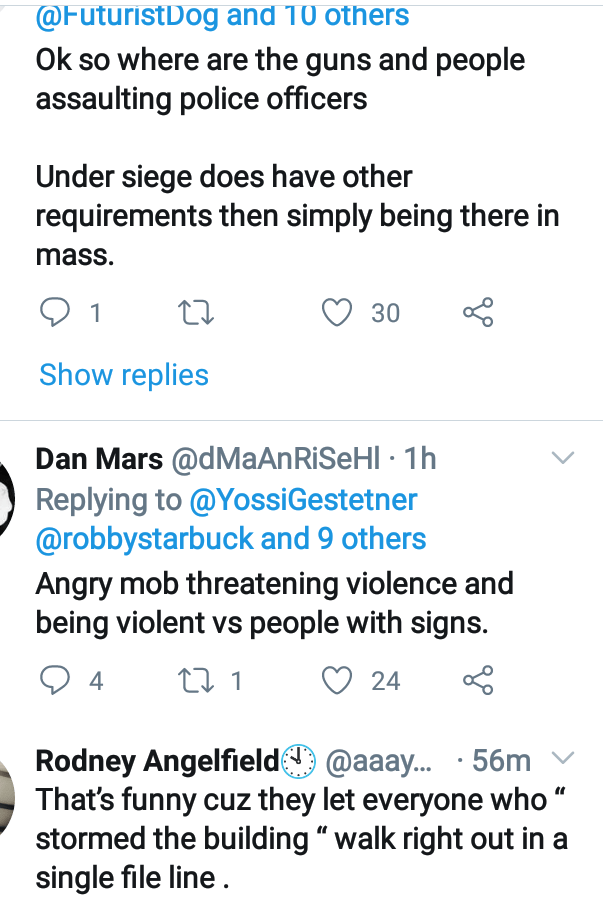Viewport: 603px width, 902px height.
Task: Open the Show replies link
Action: pyautogui.click(x=124, y=375)
